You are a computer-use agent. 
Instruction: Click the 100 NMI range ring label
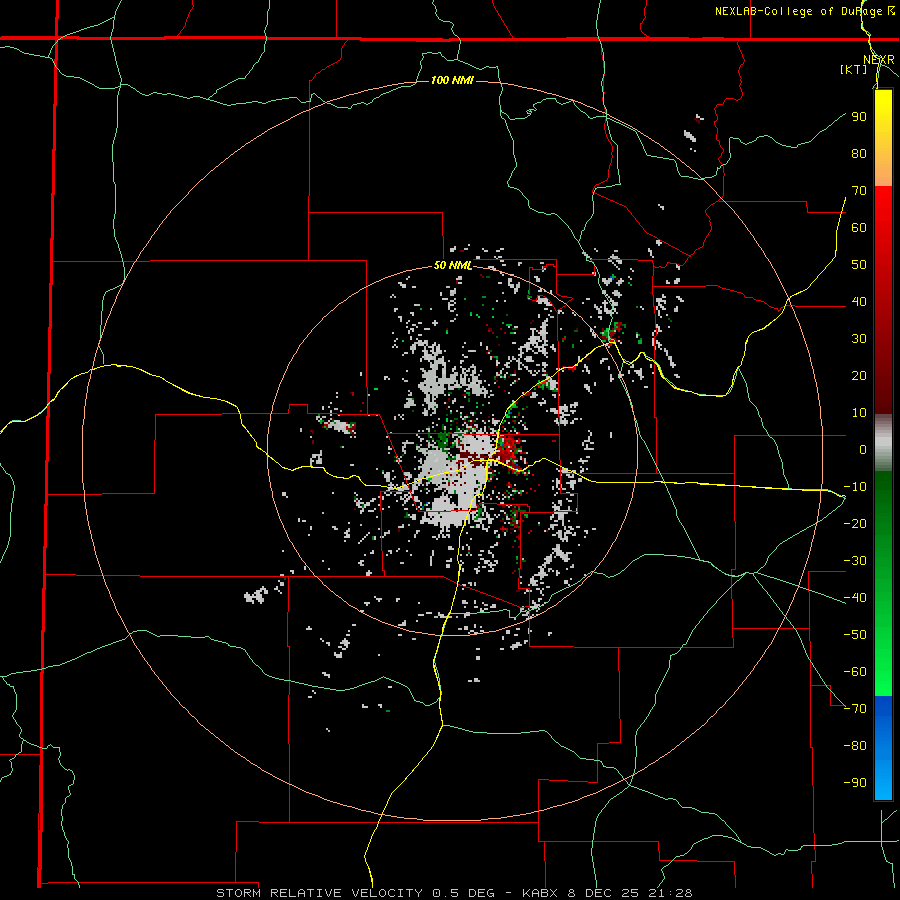click(x=452, y=80)
